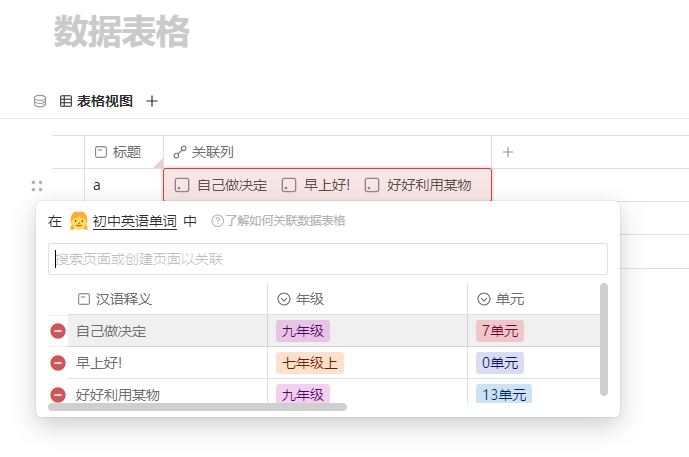This screenshot has width=689, height=457.
Task: Click the drag handle beside row a
Action: point(37,185)
